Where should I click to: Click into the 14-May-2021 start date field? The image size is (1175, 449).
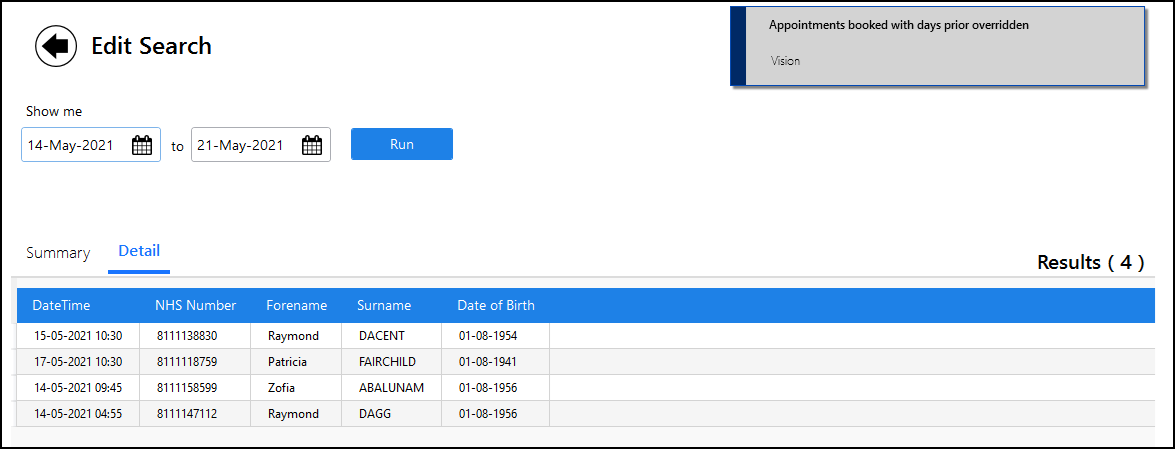75,145
